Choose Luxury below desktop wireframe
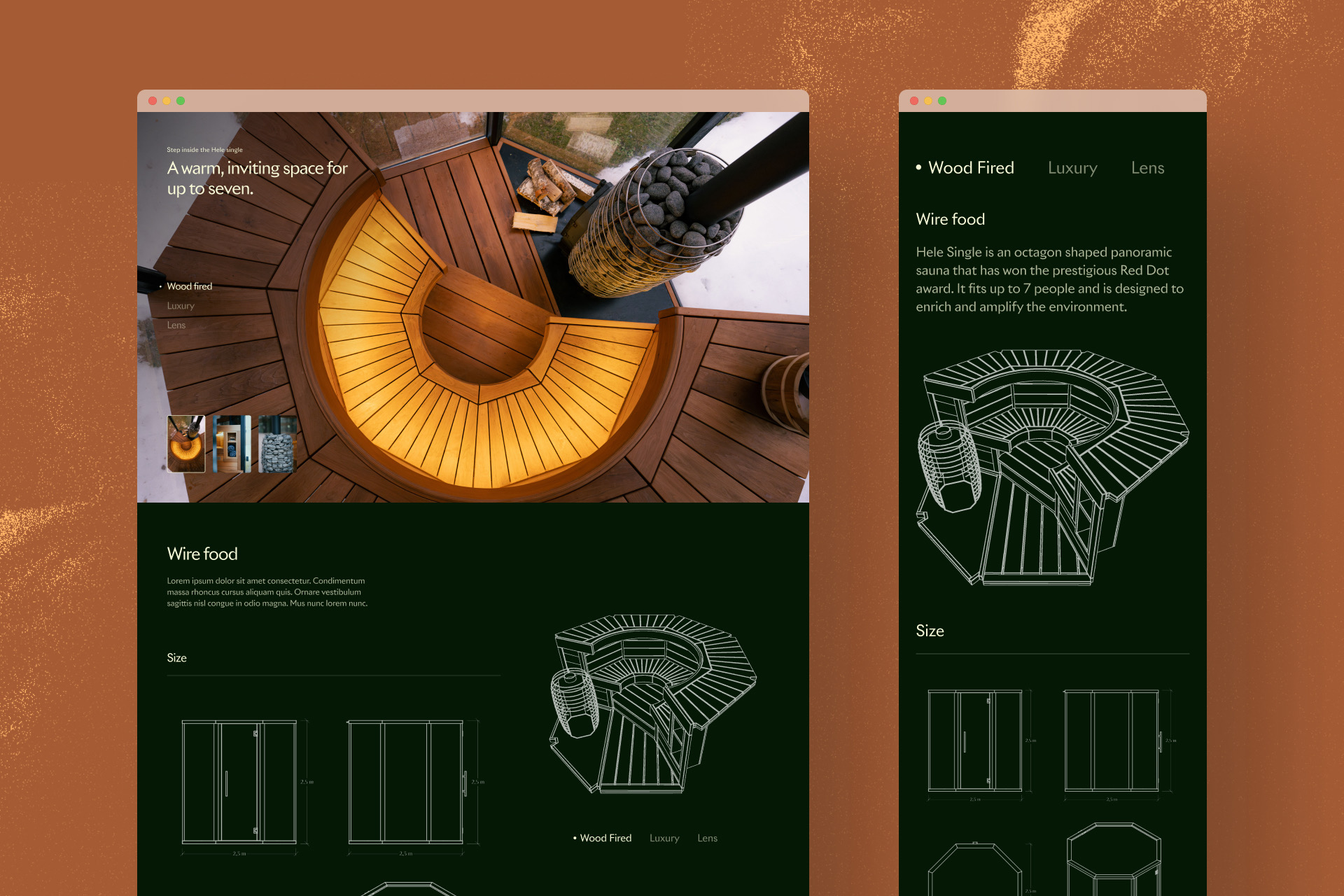The width and height of the screenshot is (1344, 896). pyautogui.click(x=664, y=838)
